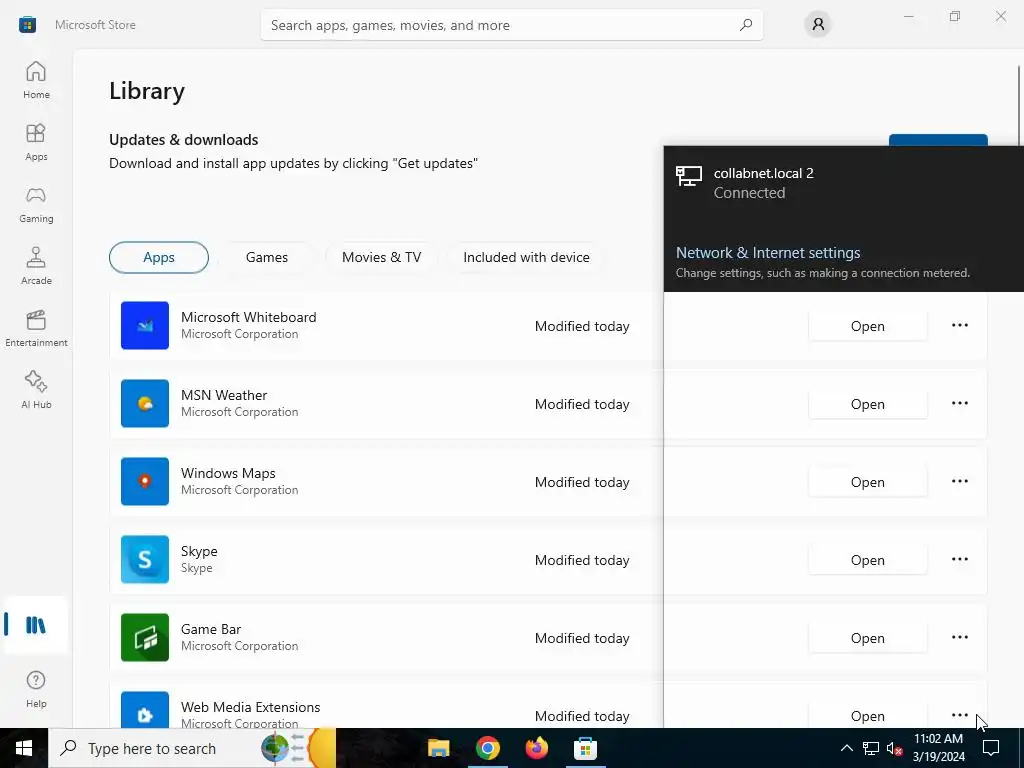Image resolution: width=1024 pixels, height=768 pixels.
Task: Launch Google Chrome from the taskbar
Action: (488, 748)
